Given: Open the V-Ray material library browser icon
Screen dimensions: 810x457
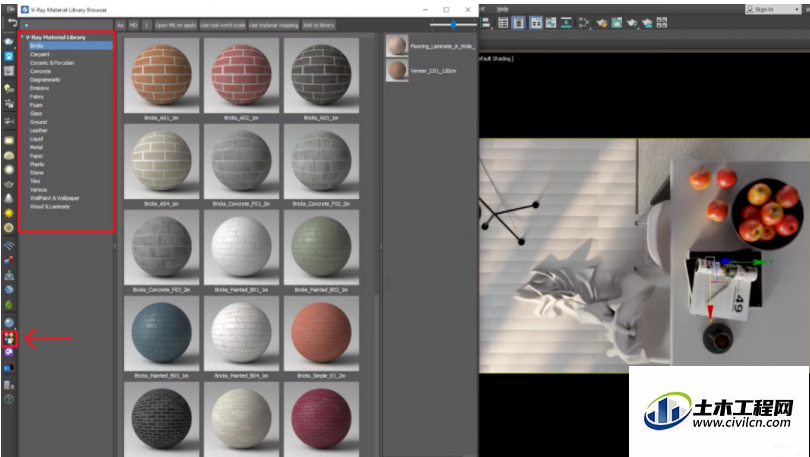Looking at the screenshot, I should tap(9, 339).
